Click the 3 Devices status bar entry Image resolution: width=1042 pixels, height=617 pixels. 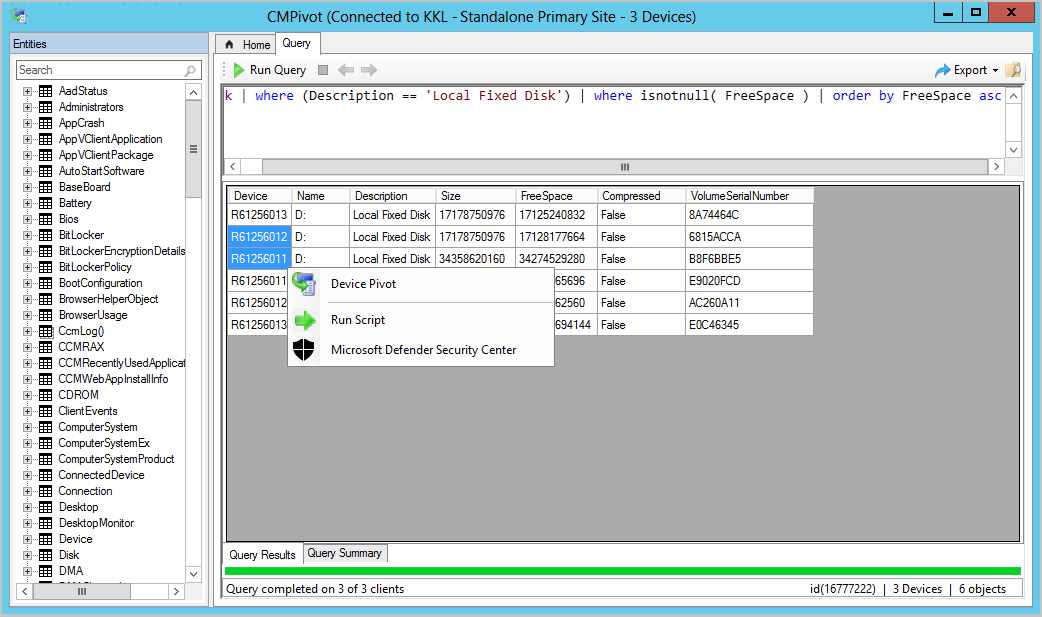(917, 589)
